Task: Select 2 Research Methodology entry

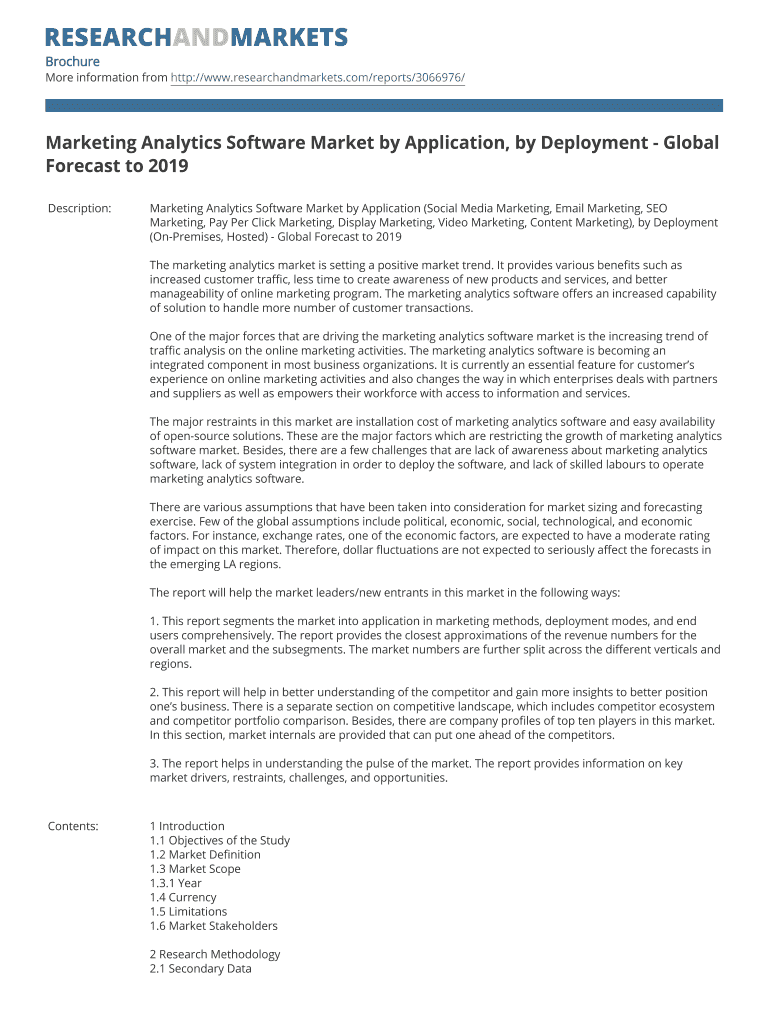Action: click(x=215, y=954)
